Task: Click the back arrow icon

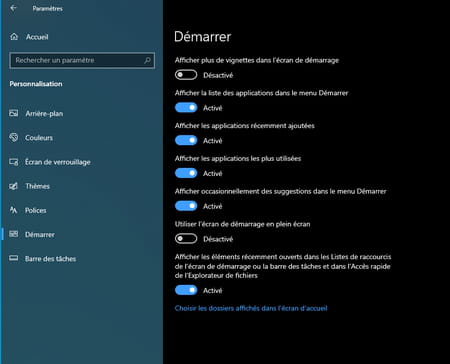Action: (x=13, y=8)
